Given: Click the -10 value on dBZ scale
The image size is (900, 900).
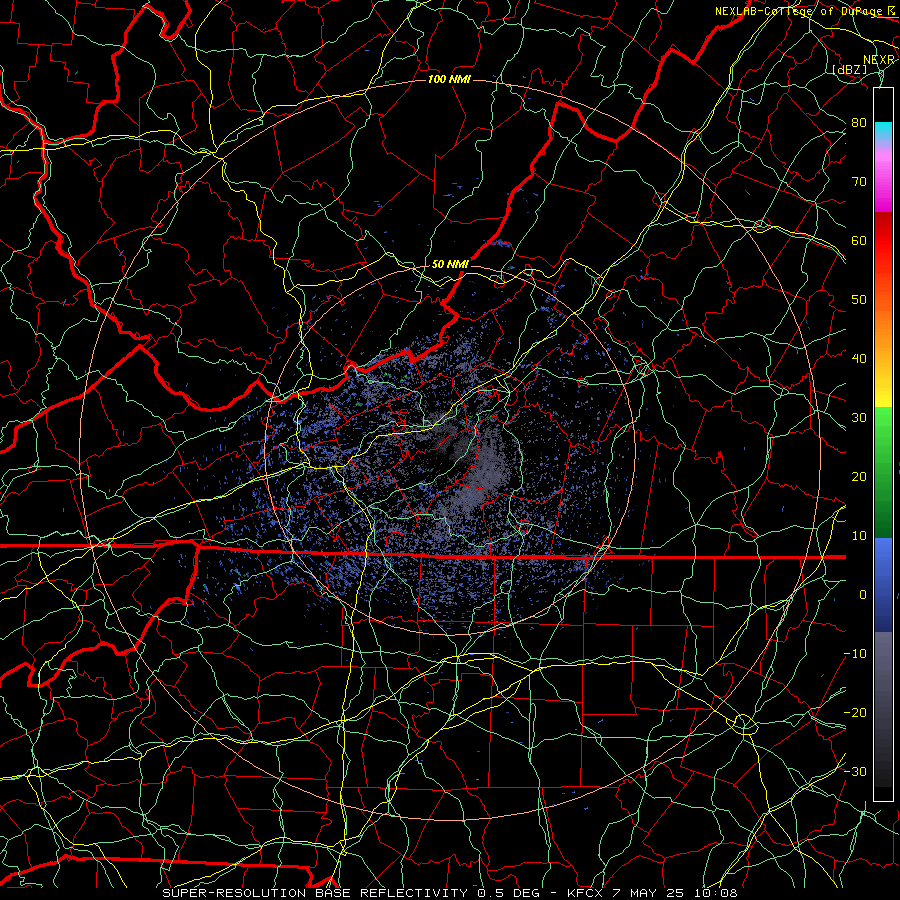Looking at the screenshot, I should pos(855,654).
